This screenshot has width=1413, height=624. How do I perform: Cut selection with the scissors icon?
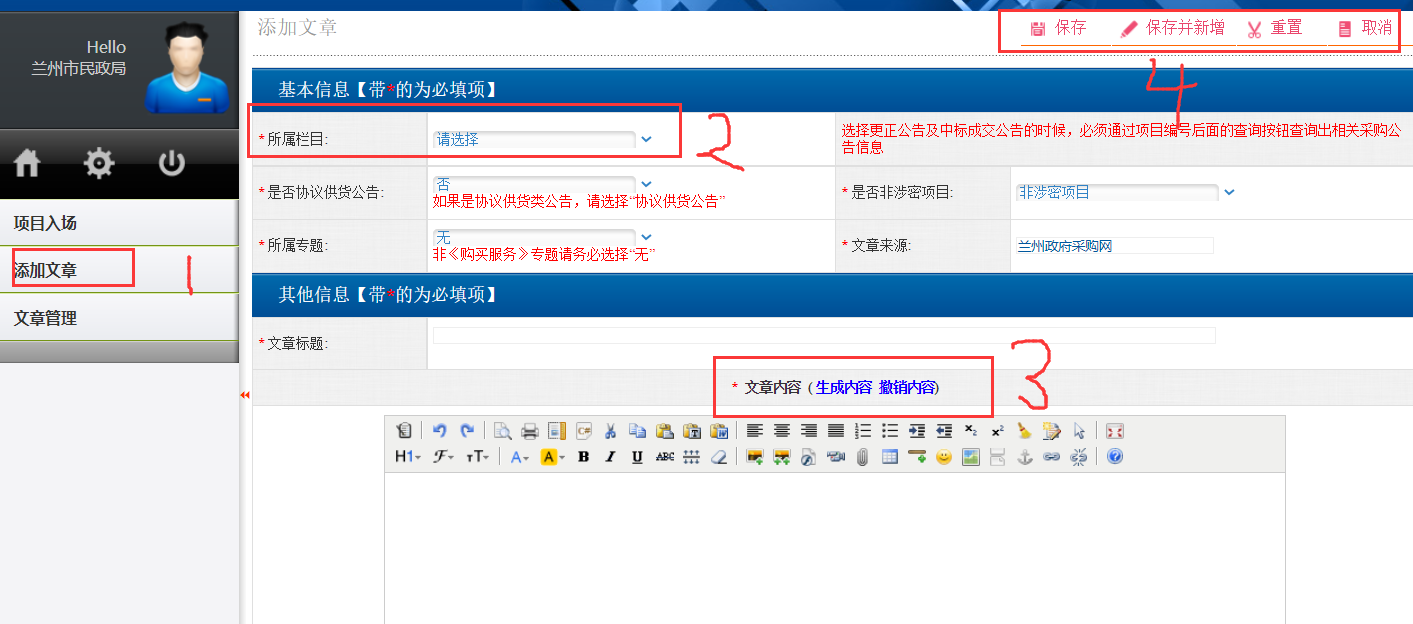point(610,431)
